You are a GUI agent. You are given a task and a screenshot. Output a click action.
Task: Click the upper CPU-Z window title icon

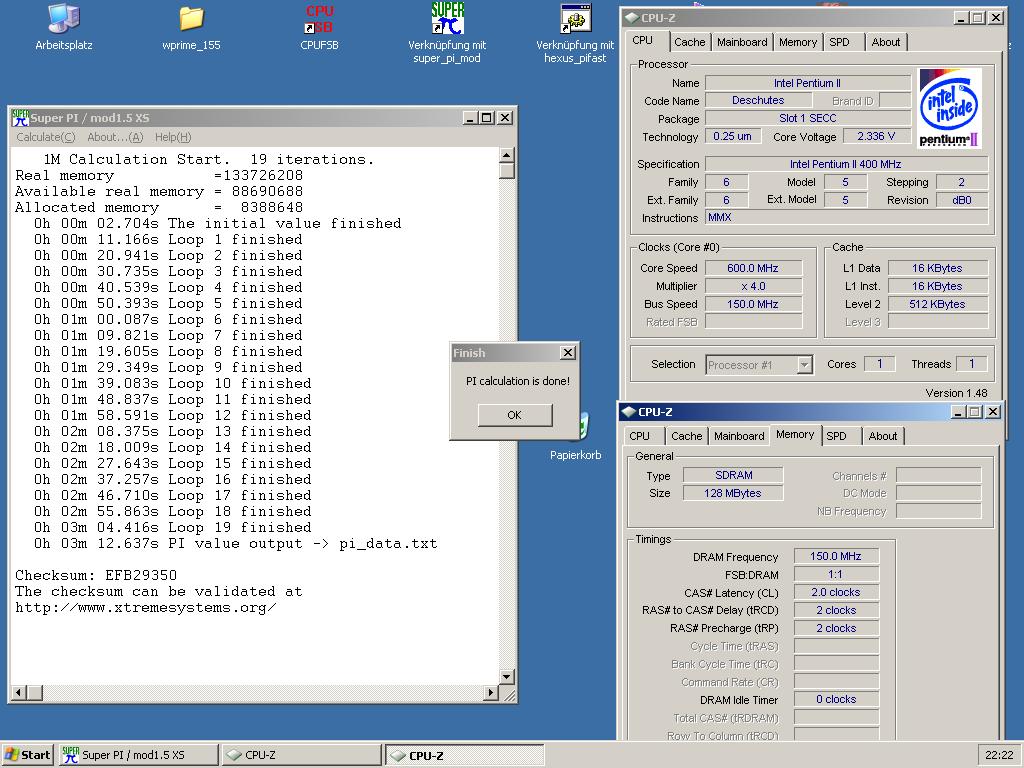632,18
